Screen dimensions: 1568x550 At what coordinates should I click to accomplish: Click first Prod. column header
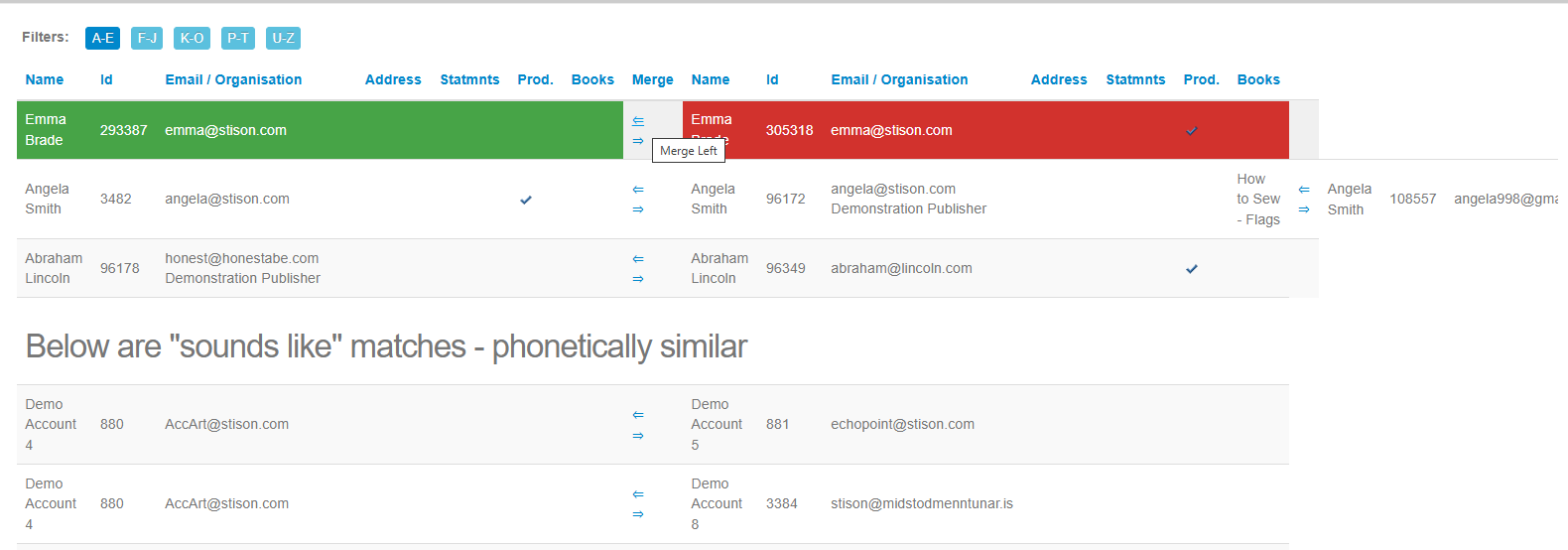535,79
